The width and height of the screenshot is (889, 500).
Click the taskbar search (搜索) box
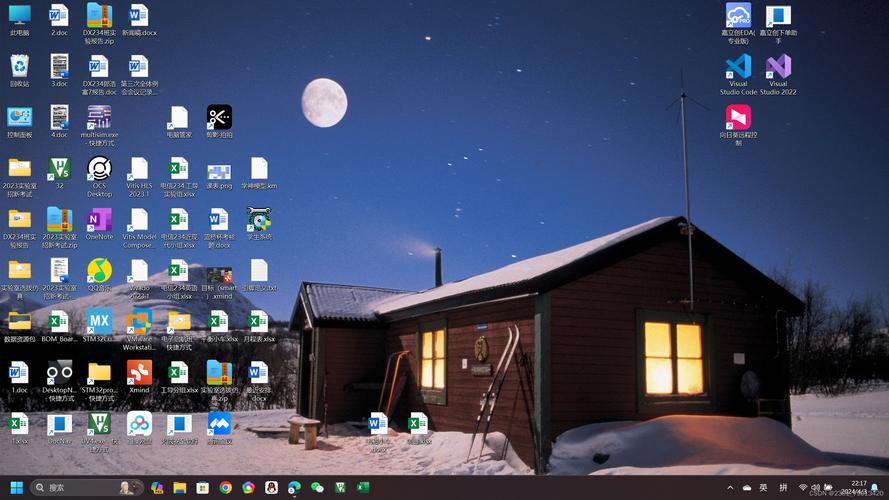point(87,488)
